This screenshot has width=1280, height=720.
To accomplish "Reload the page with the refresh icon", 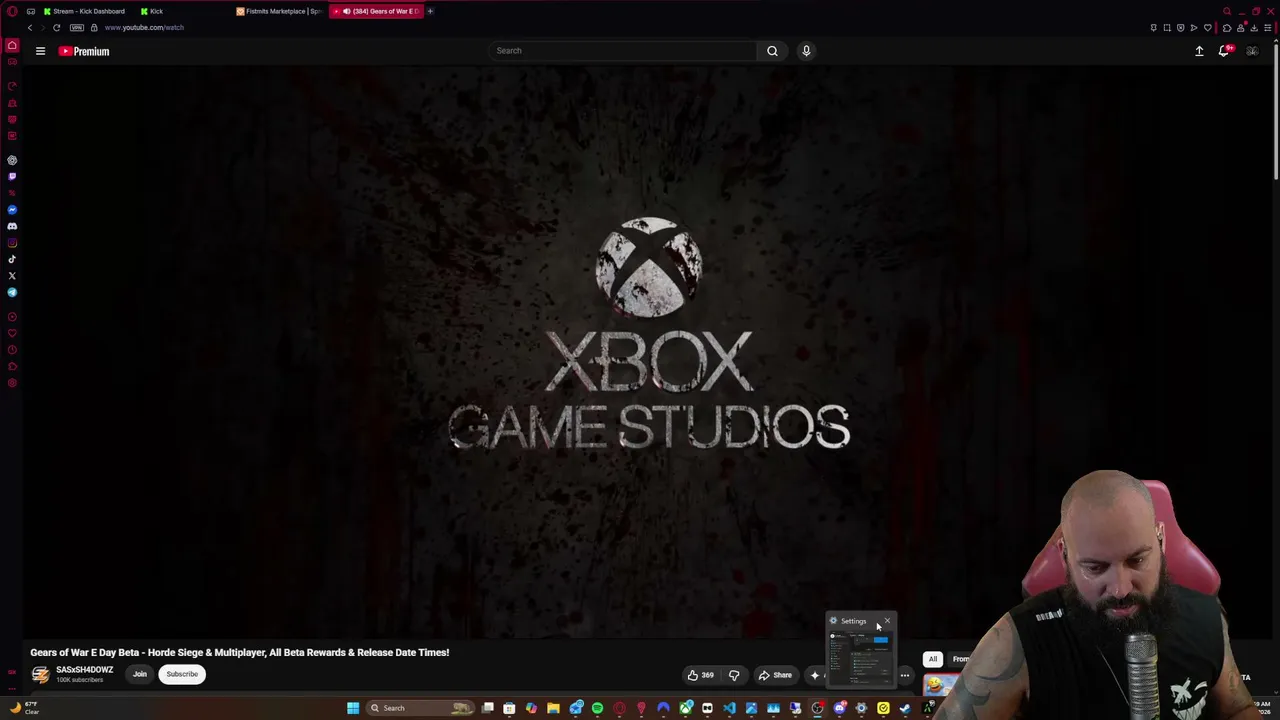I will [x=56, y=28].
